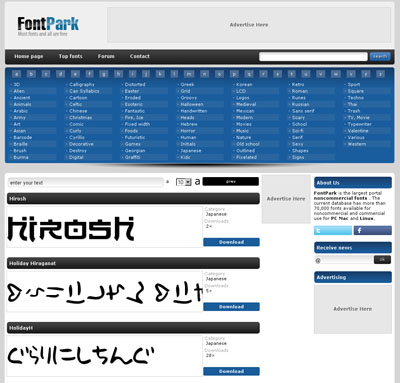400x383 pixels.
Task: Click the large 'a' font size icon
Action: (x=197, y=182)
